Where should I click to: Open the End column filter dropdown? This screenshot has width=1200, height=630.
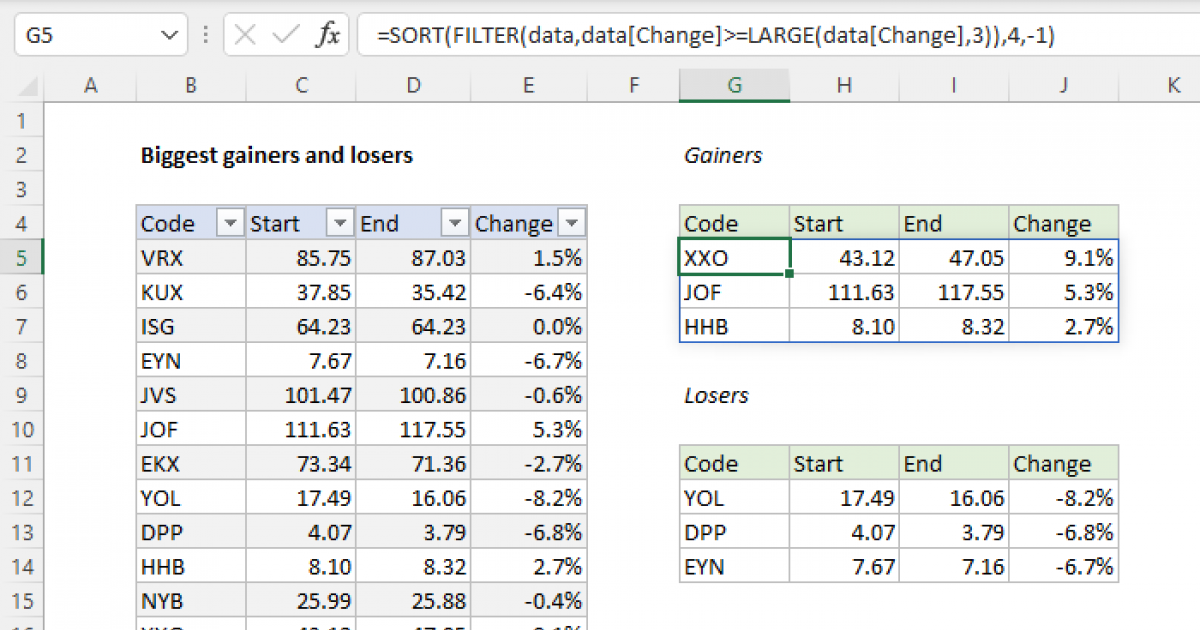[x=455, y=222]
